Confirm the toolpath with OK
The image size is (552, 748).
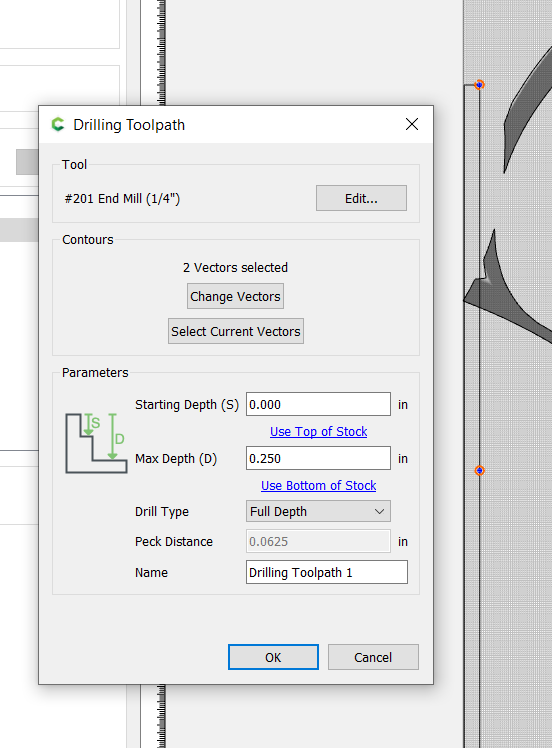coord(273,657)
